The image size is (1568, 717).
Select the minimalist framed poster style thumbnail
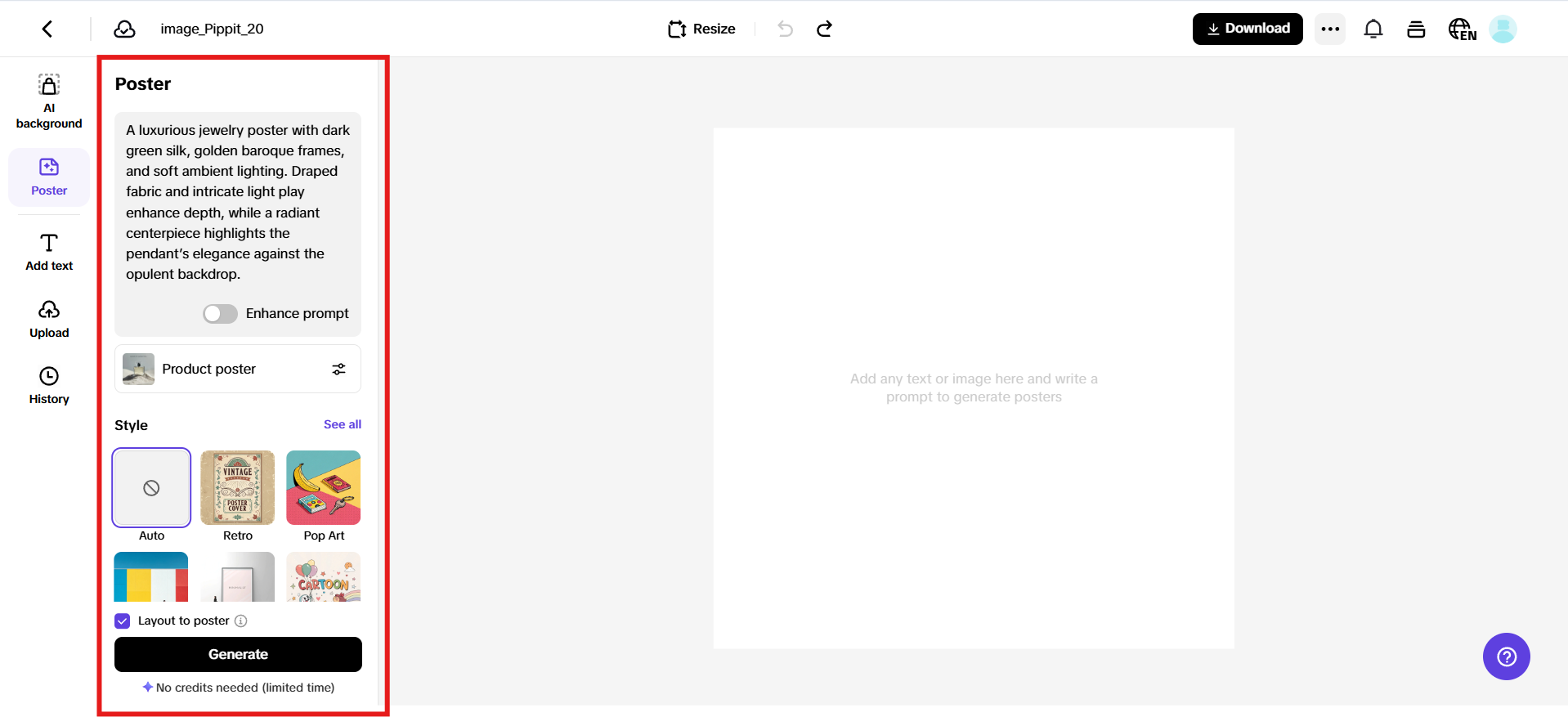(x=238, y=577)
